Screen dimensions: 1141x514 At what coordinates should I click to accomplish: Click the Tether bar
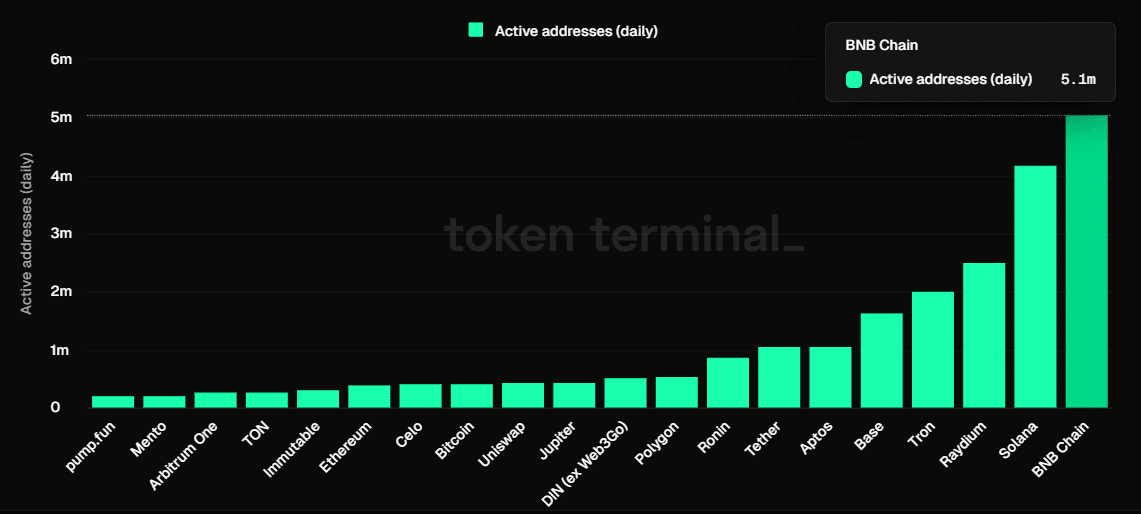click(779, 377)
